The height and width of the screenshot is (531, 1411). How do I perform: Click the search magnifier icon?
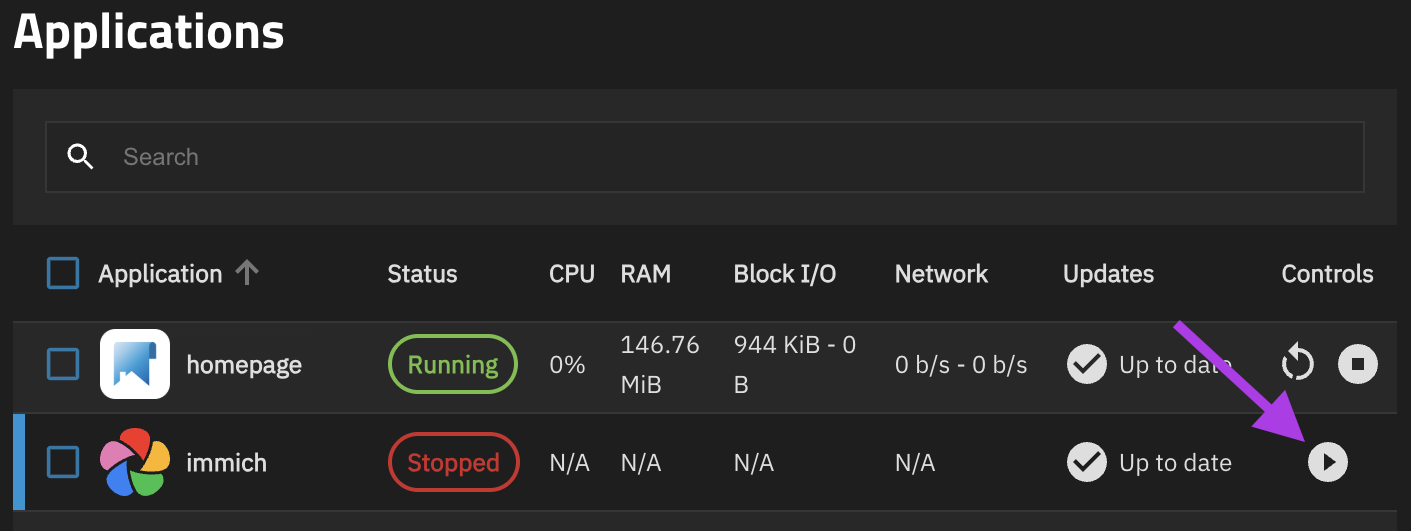[x=80, y=157]
